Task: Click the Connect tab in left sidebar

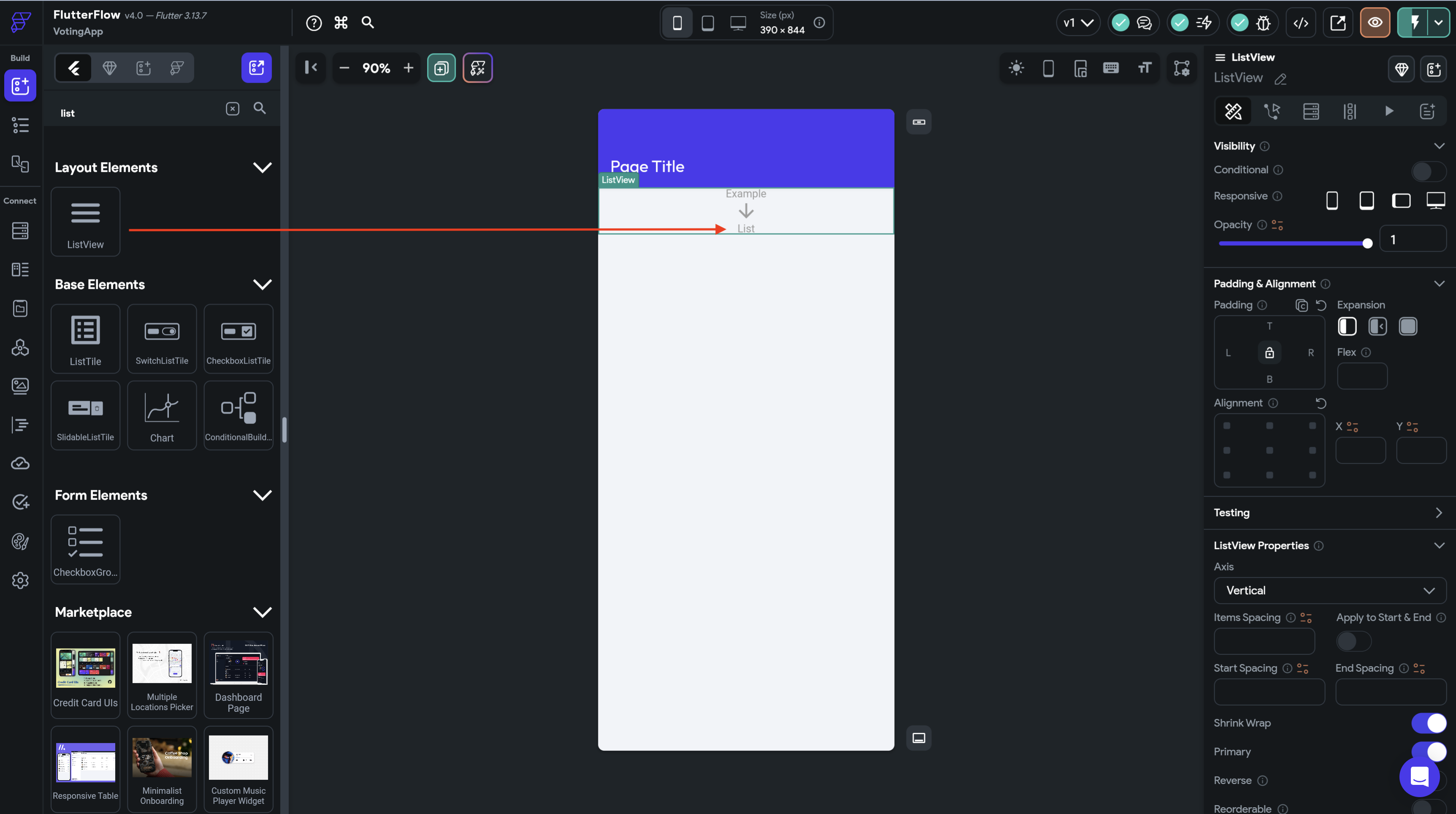Action: click(19, 200)
